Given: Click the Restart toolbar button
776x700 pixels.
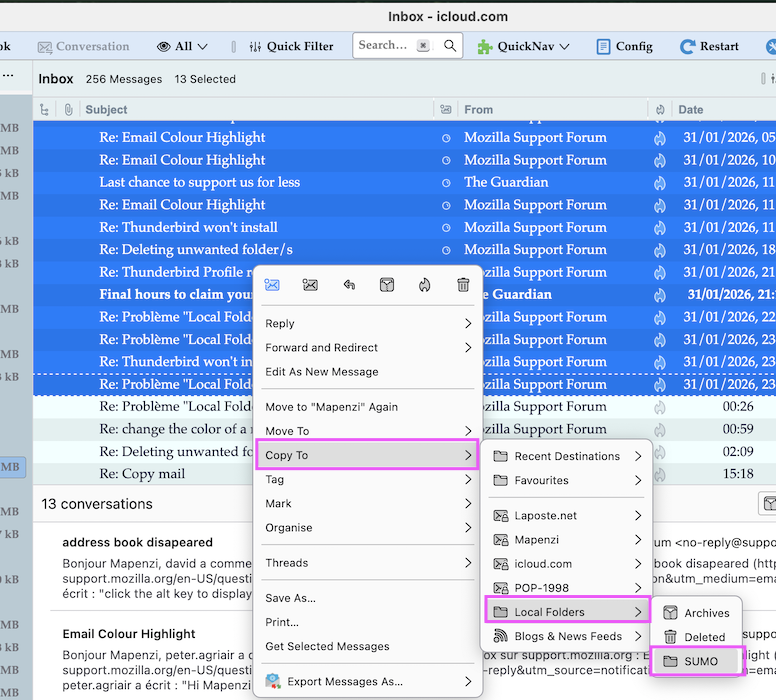Looking at the screenshot, I should pyautogui.click(x=709, y=46).
